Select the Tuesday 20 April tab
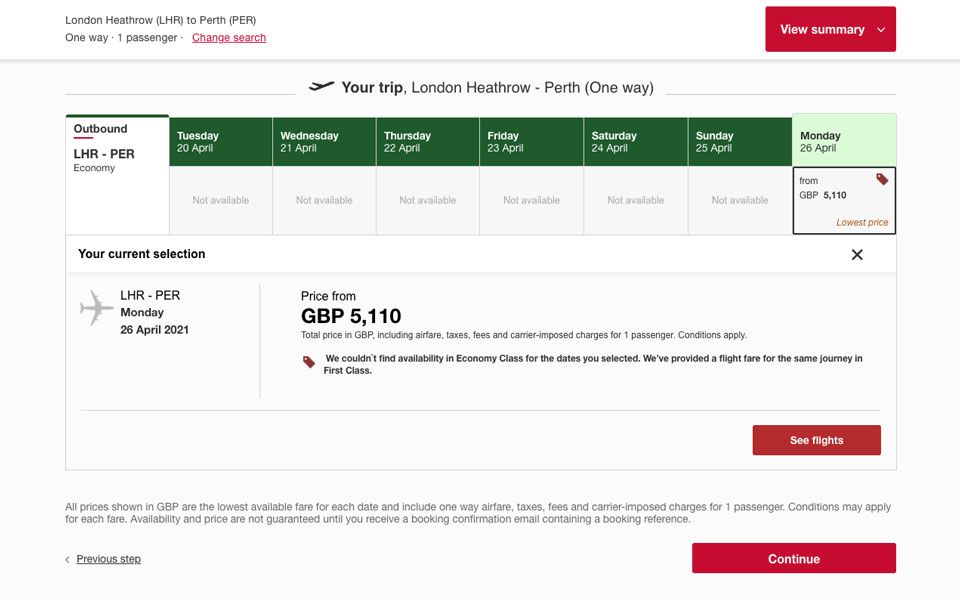 click(220, 142)
